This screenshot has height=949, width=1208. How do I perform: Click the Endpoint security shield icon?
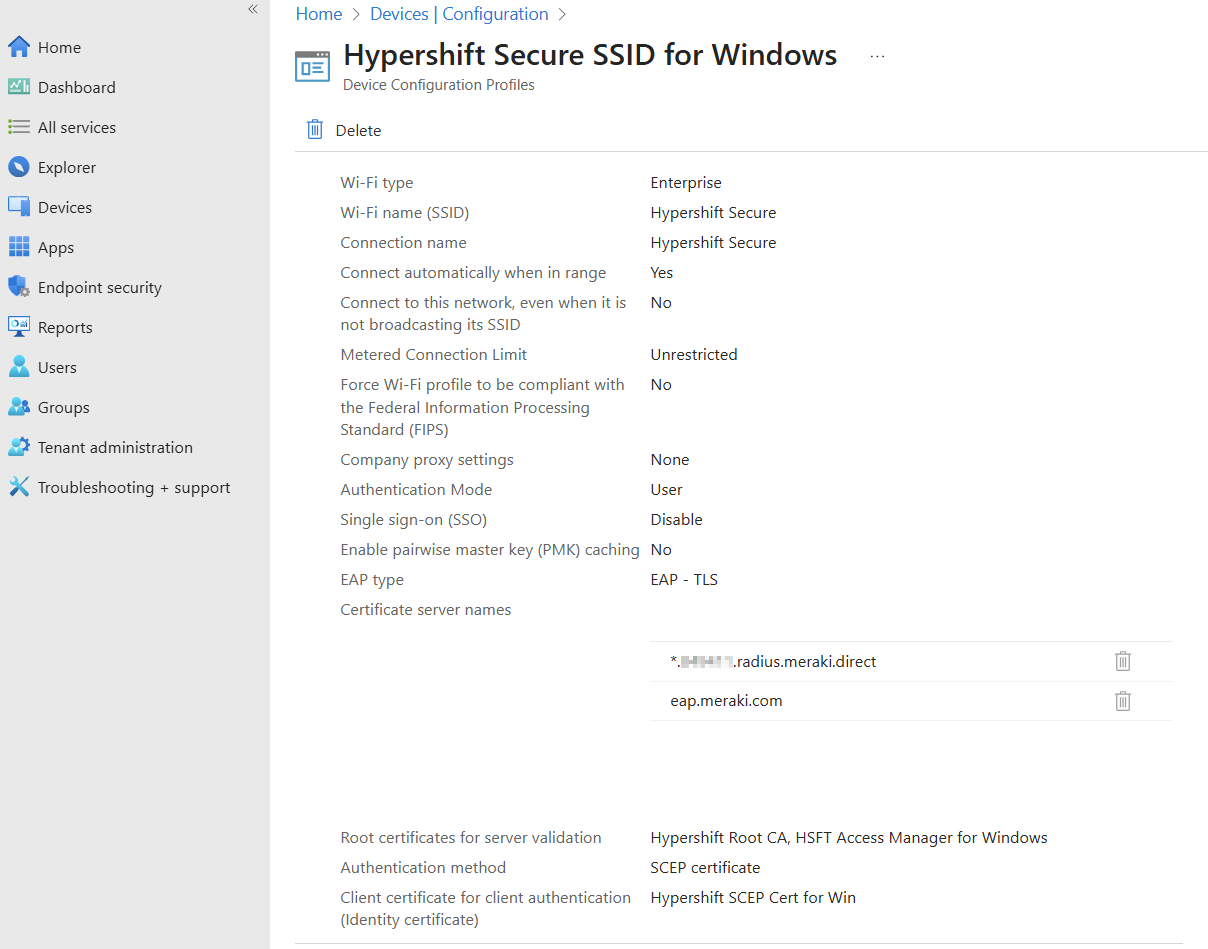19,287
